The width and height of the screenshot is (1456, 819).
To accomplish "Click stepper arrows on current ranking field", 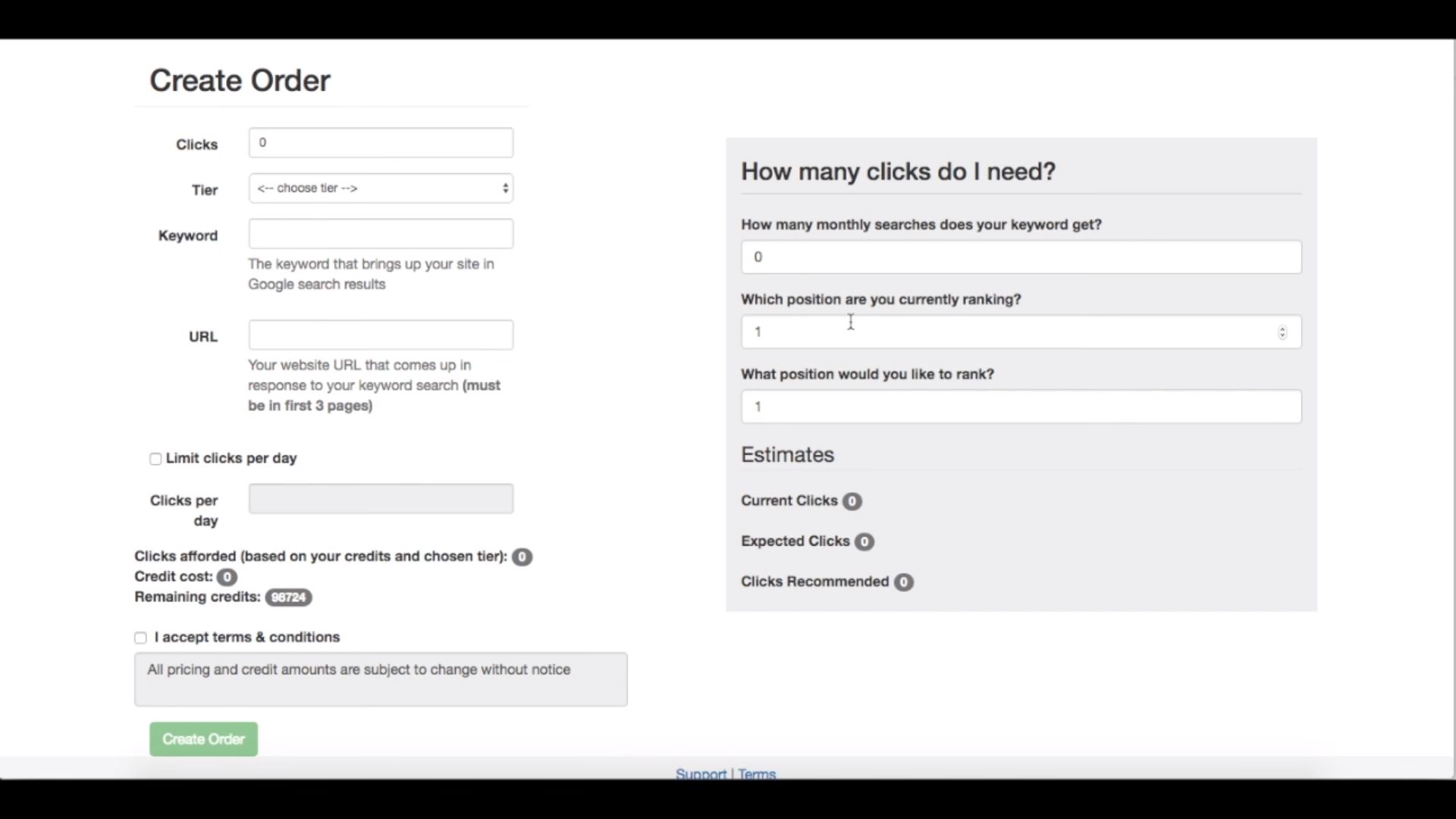I will [x=1282, y=332].
